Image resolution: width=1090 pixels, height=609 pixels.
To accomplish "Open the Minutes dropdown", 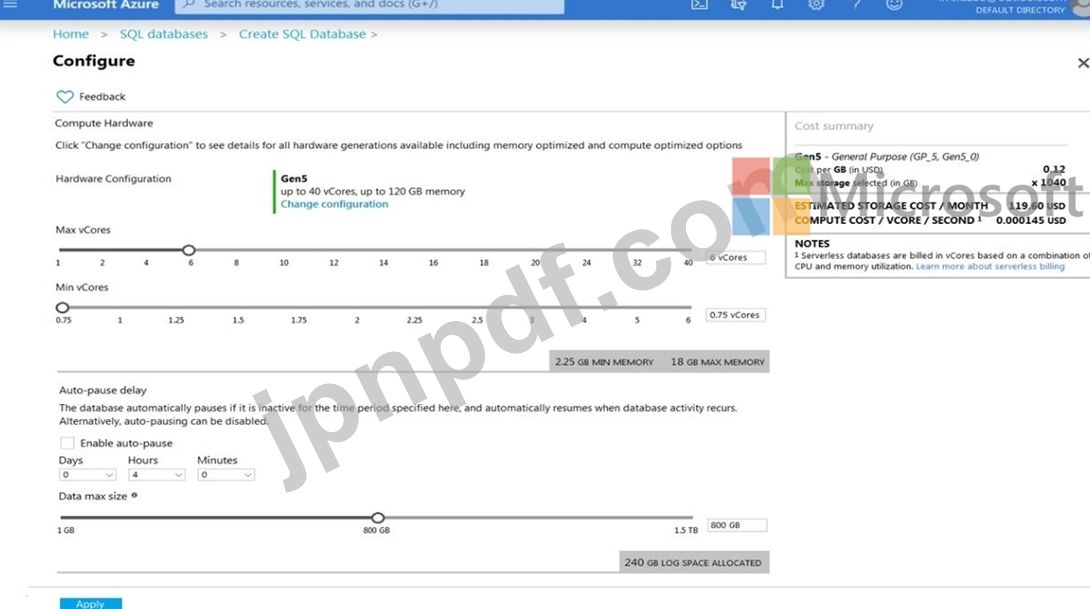I will point(226,475).
